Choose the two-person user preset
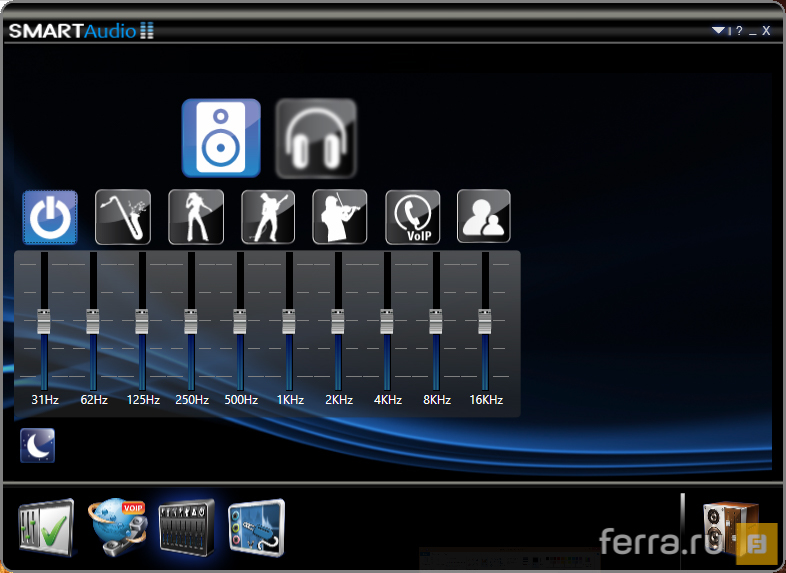 click(484, 217)
